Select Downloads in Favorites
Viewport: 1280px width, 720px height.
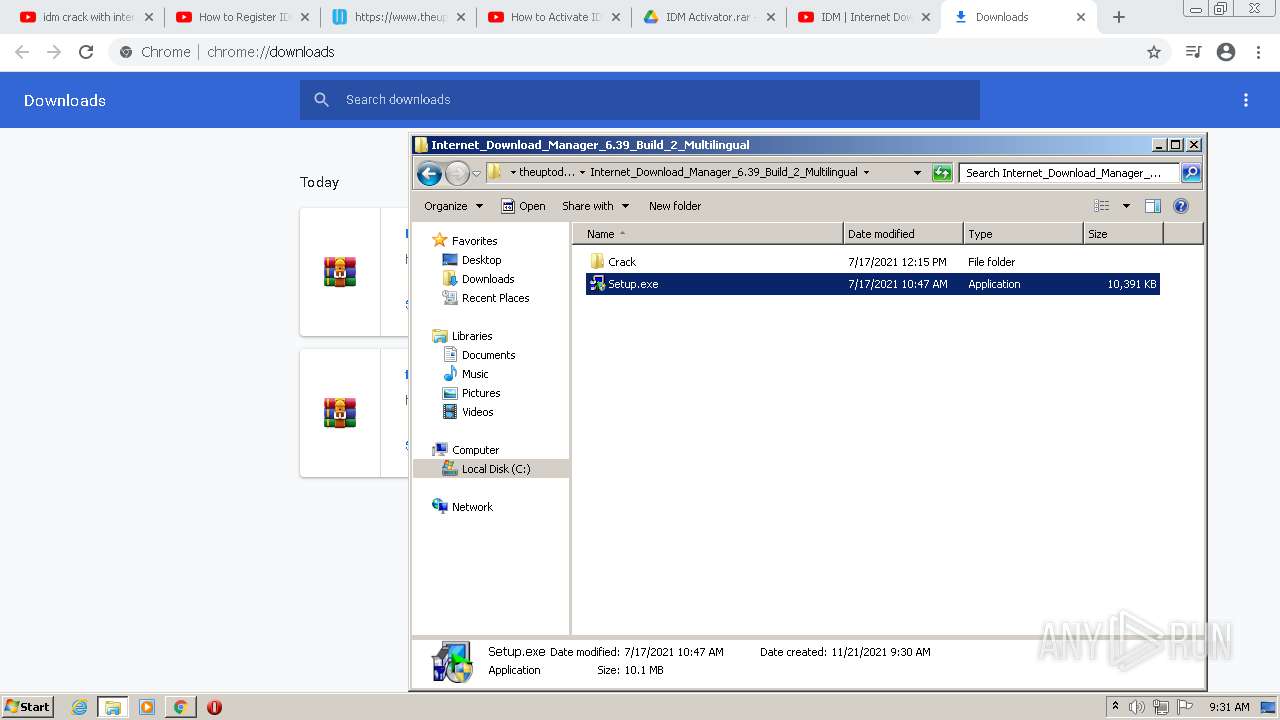pyautogui.click(x=479, y=279)
